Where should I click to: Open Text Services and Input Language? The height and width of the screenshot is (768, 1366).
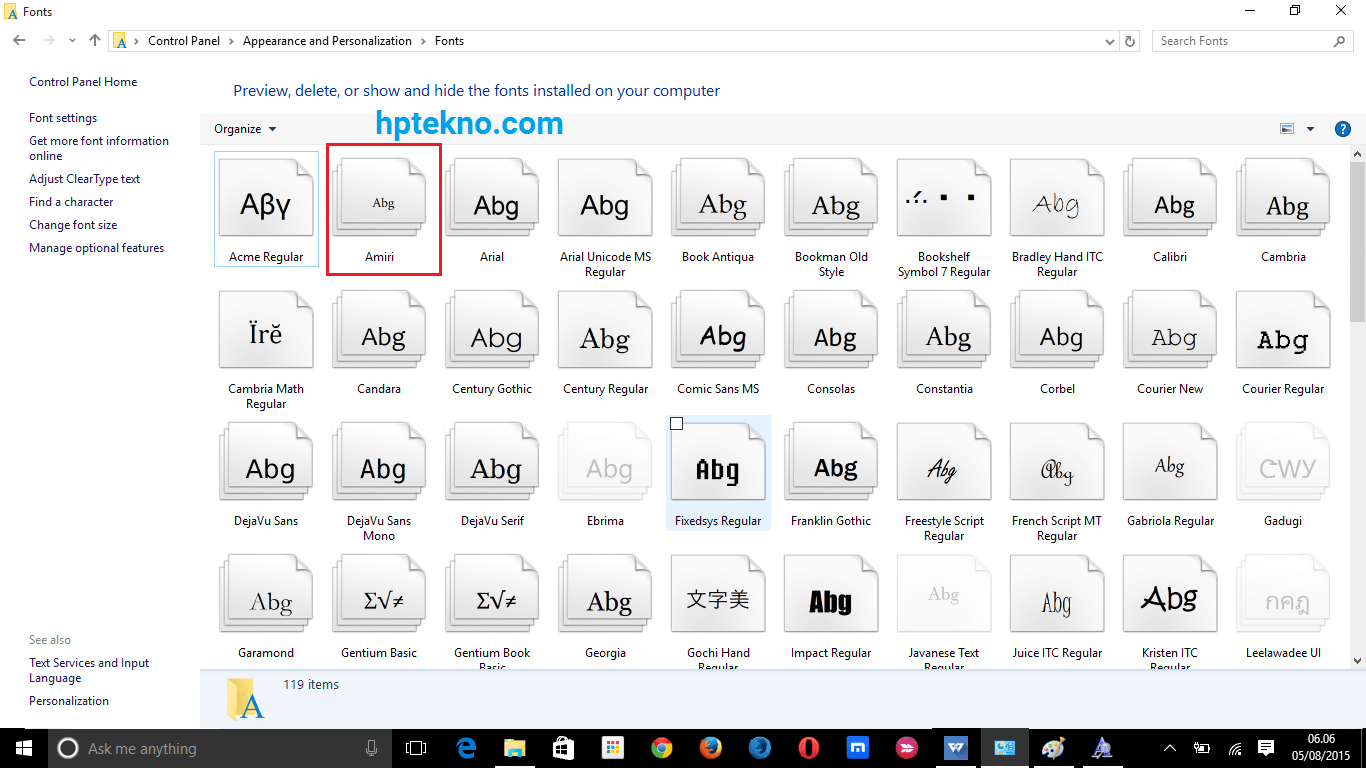tap(89, 670)
